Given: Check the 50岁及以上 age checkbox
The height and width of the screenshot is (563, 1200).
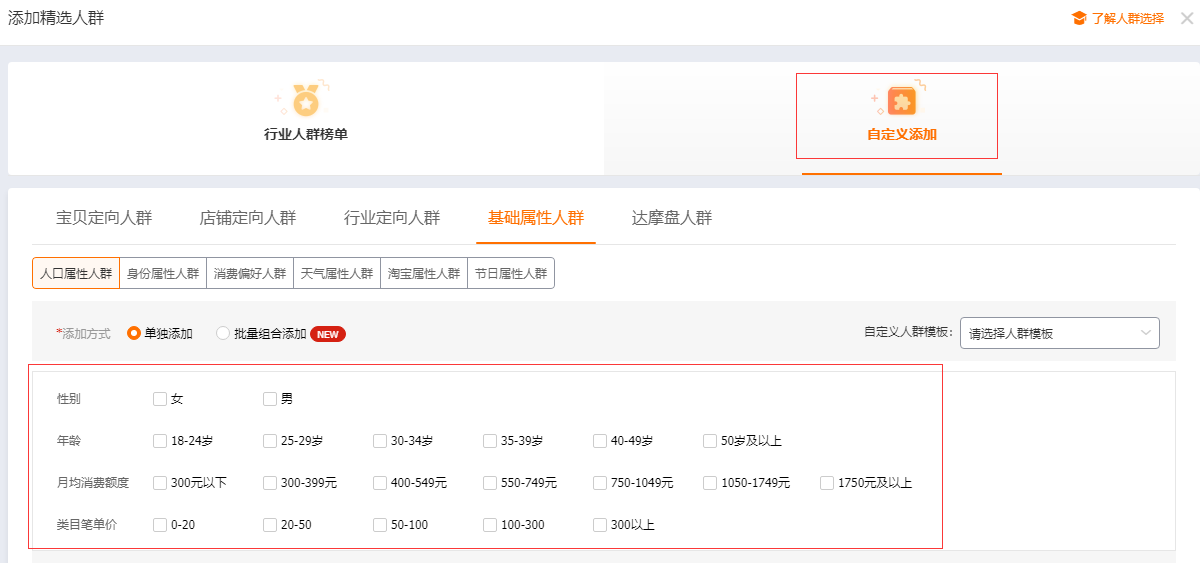Looking at the screenshot, I should tap(710, 441).
